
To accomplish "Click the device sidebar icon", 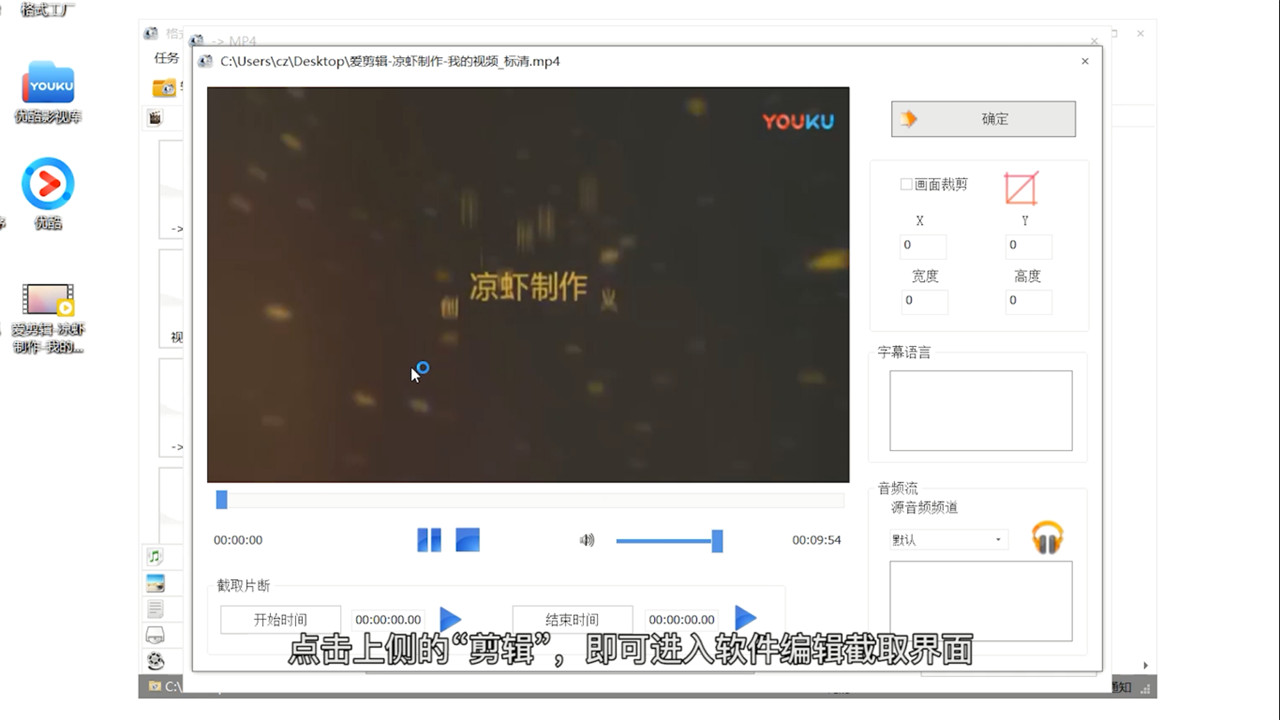I will [155, 635].
